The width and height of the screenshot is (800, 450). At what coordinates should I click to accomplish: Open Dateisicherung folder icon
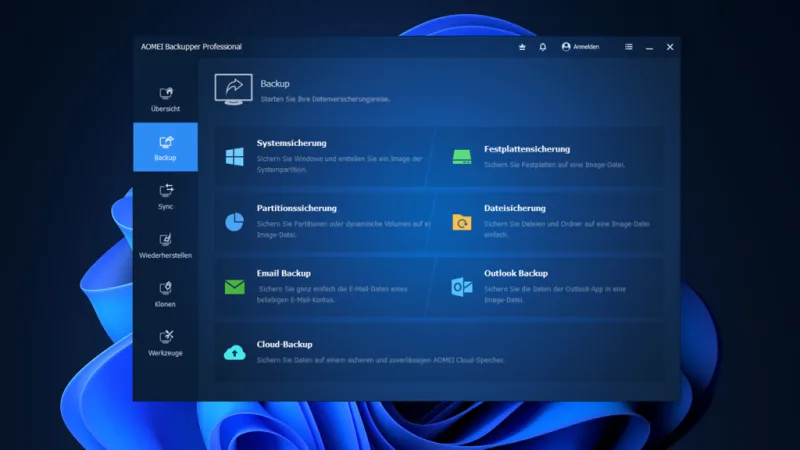click(x=462, y=222)
